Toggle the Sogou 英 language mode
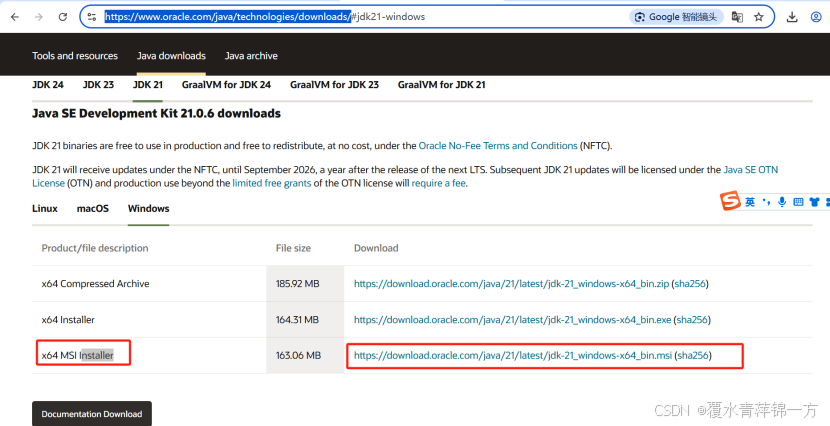830x426 pixels. coord(750,202)
